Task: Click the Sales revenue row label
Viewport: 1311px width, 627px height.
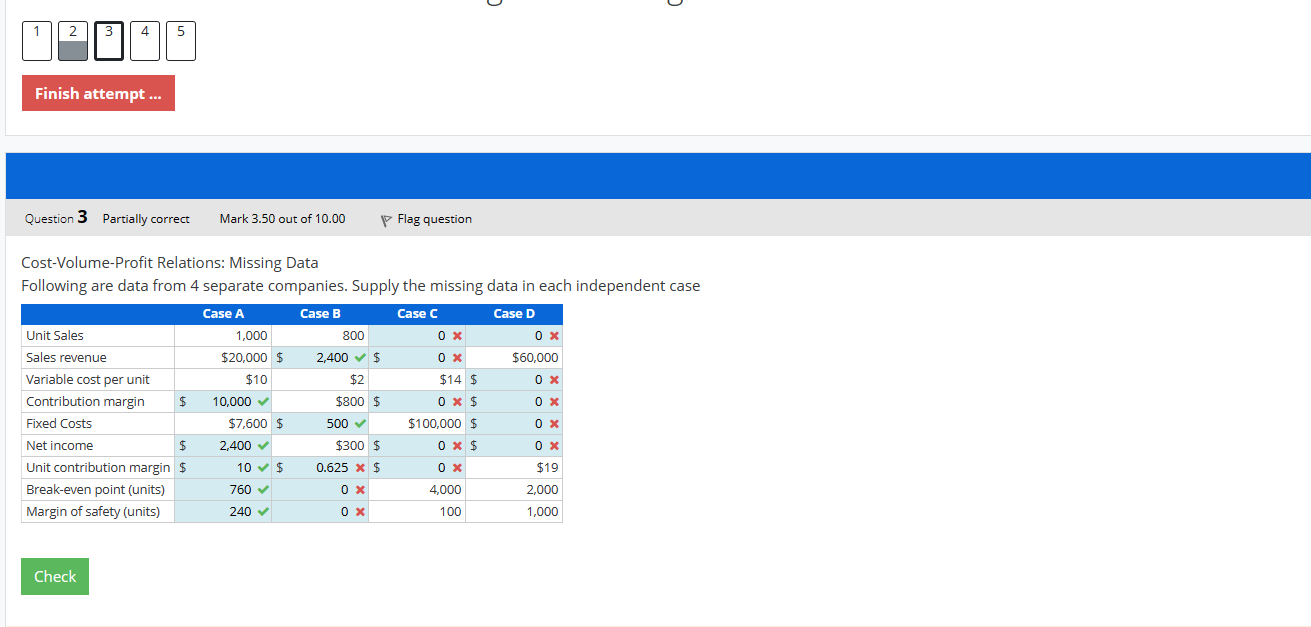Action: 66,357
